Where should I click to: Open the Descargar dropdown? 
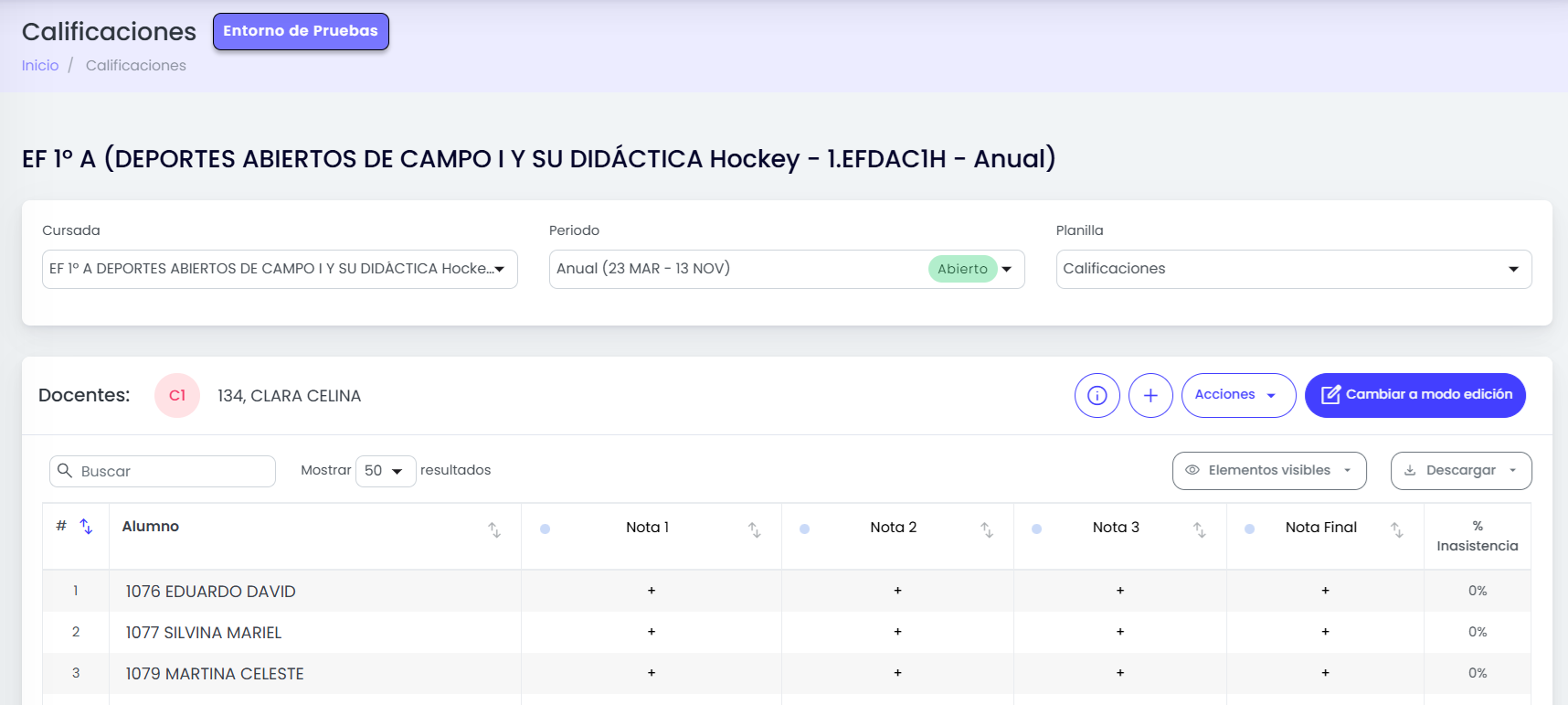coord(1461,471)
